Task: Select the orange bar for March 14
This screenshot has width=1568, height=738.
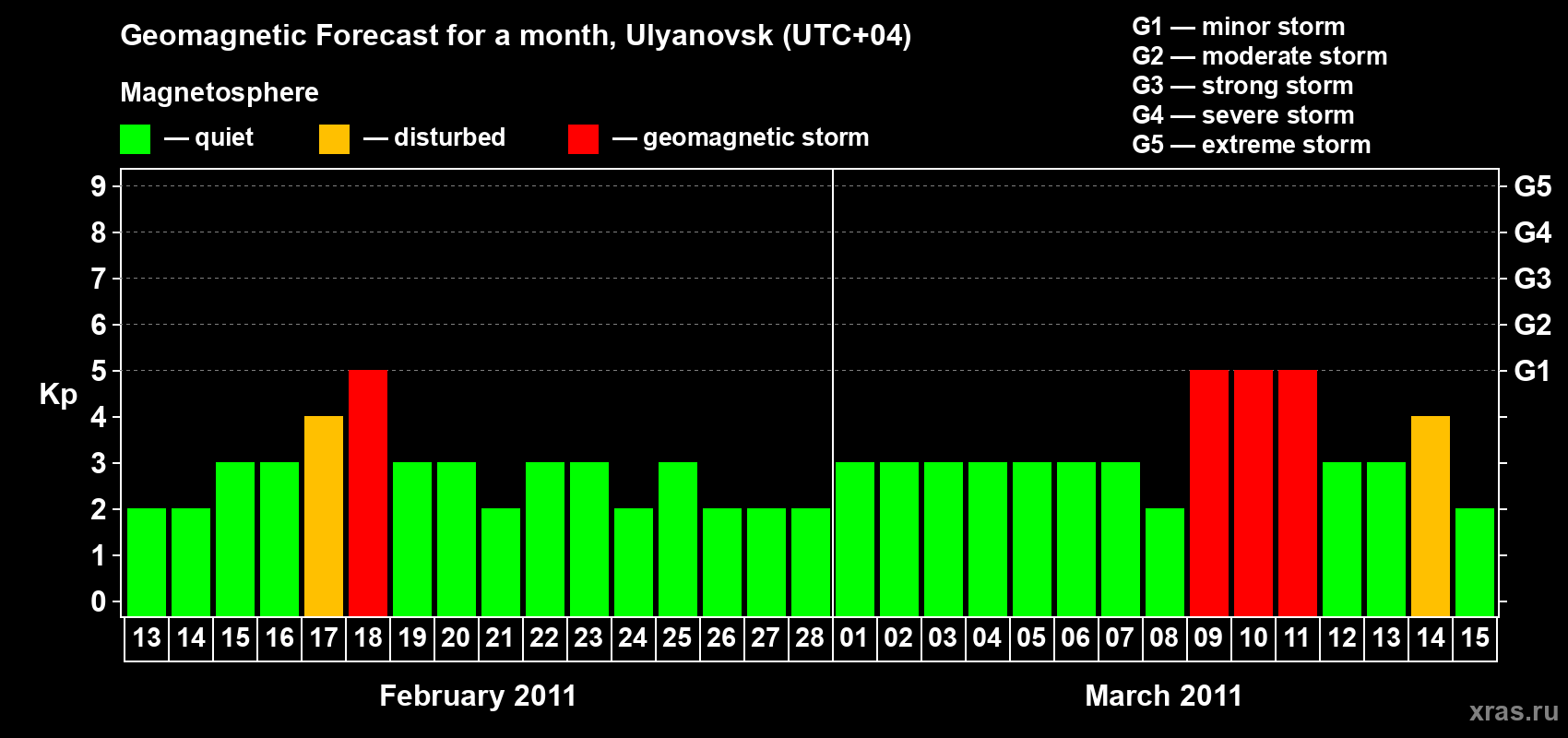Action: [x=1431, y=517]
